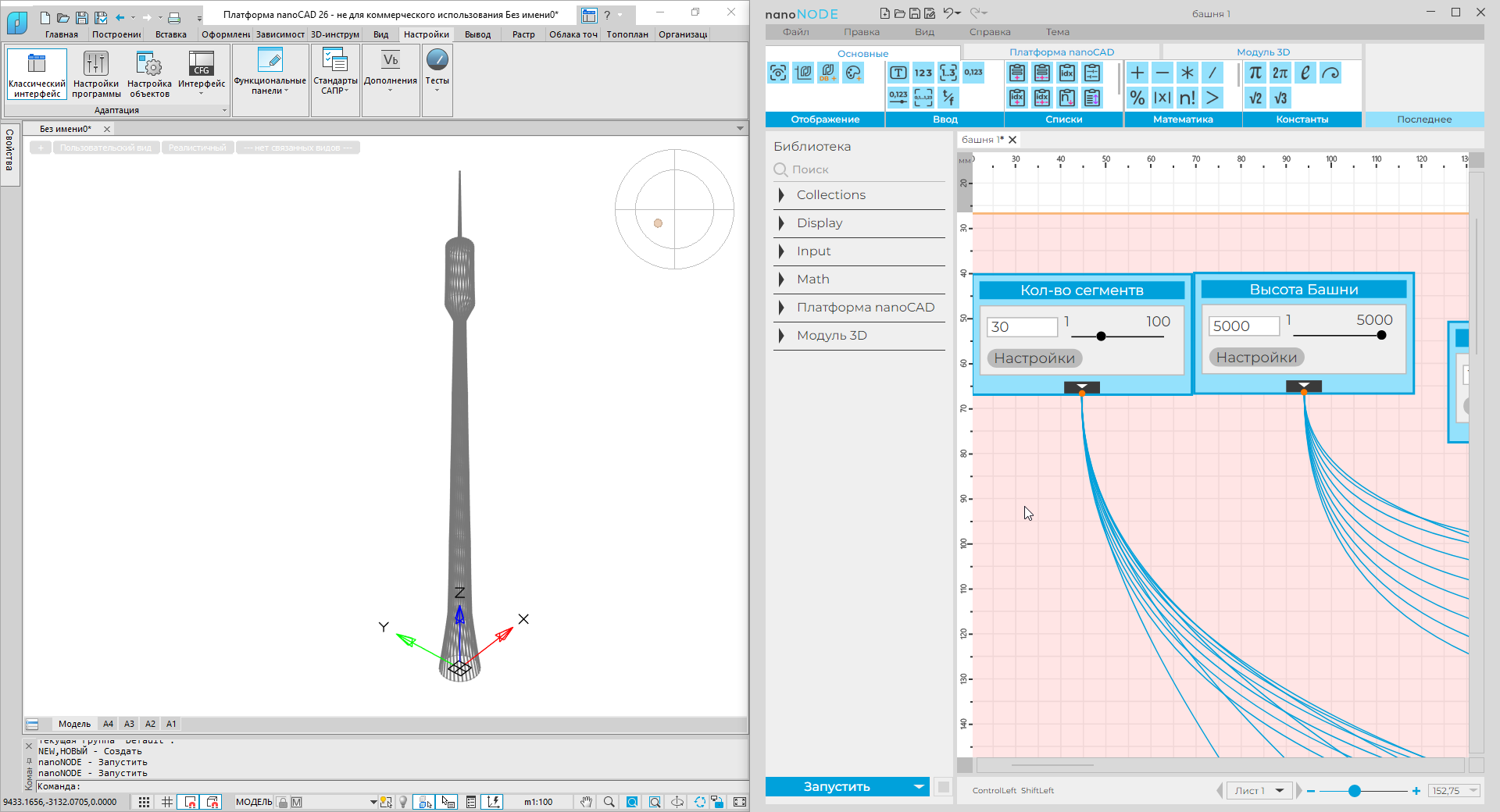1500x812 pixels.
Task: Toggle the grid display in status bar
Action: point(167,802)
